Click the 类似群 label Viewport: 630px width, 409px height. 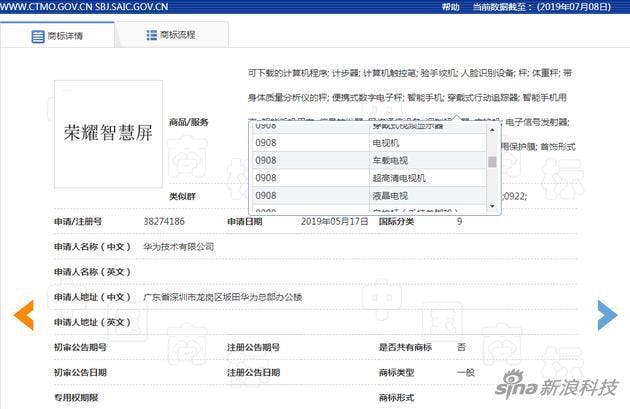(182, 196)
